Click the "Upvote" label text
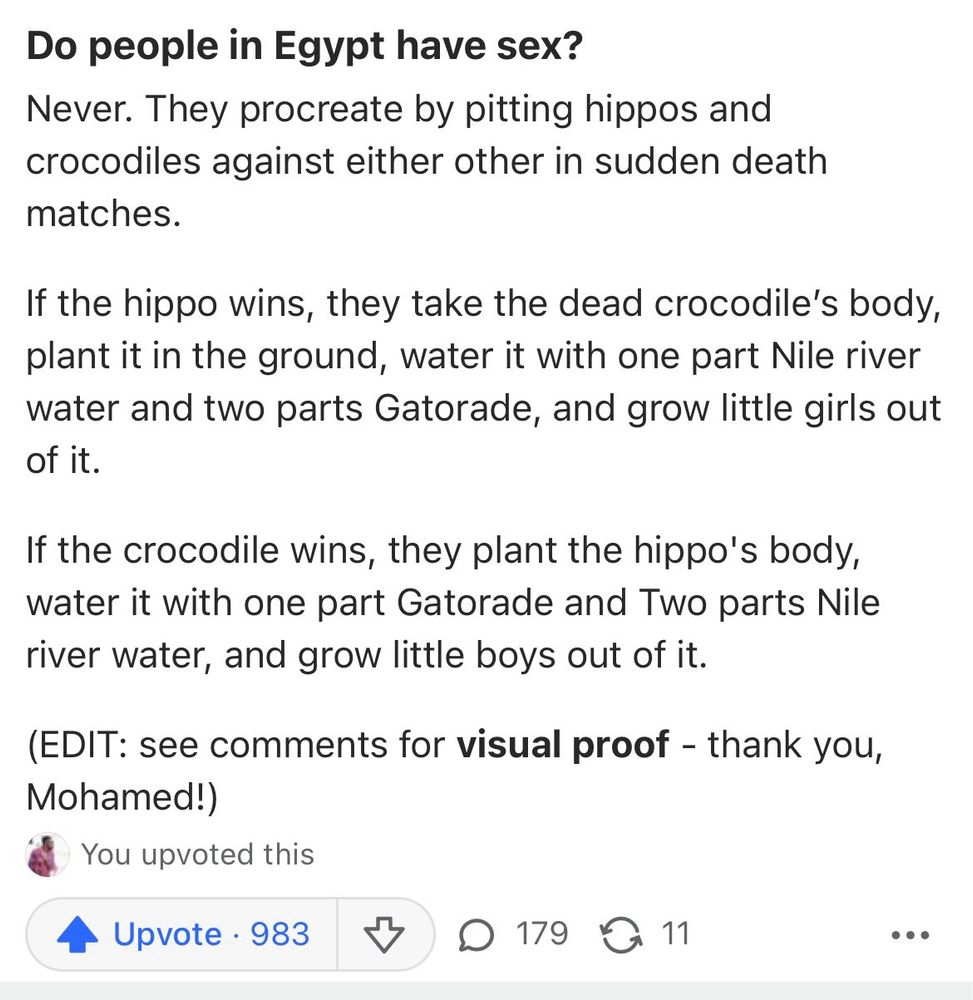973x1000 pixels. point(167,935)
